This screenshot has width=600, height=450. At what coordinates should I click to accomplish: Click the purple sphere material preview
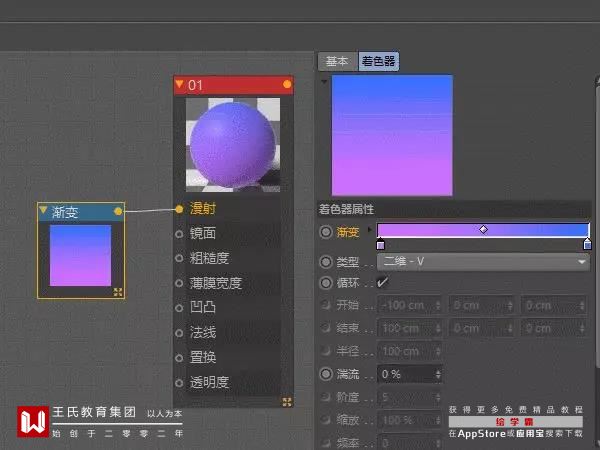[233, 145]
